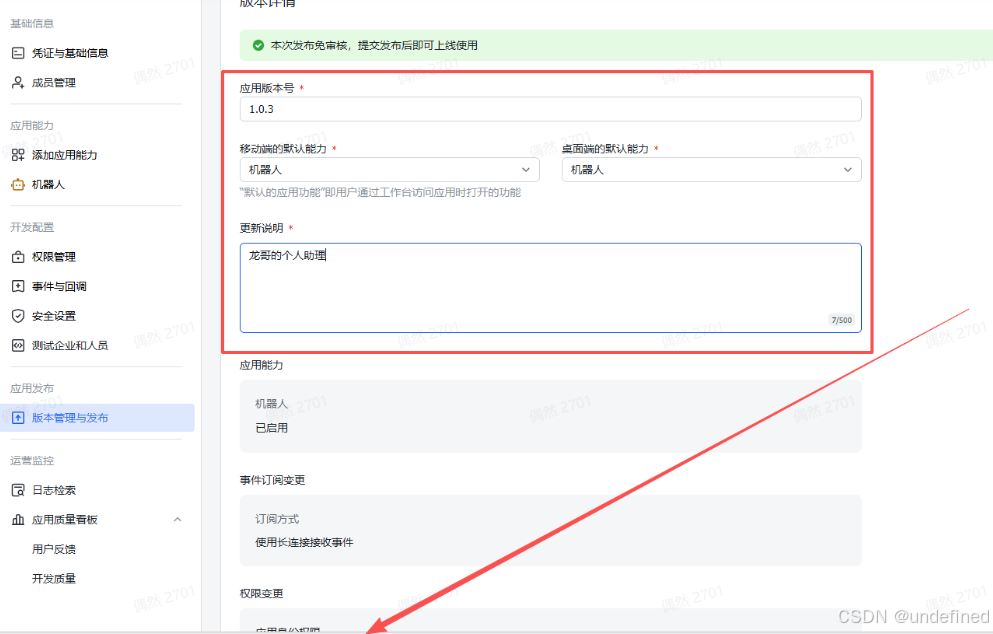Click the 机器人 robot icon in sidebar
The image size is (993, 634).
[x=18, y=185]
